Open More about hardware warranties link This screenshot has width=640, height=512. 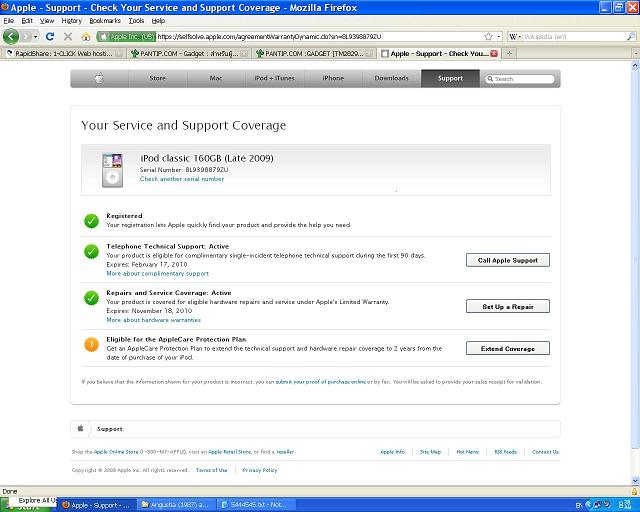[153, 320]
